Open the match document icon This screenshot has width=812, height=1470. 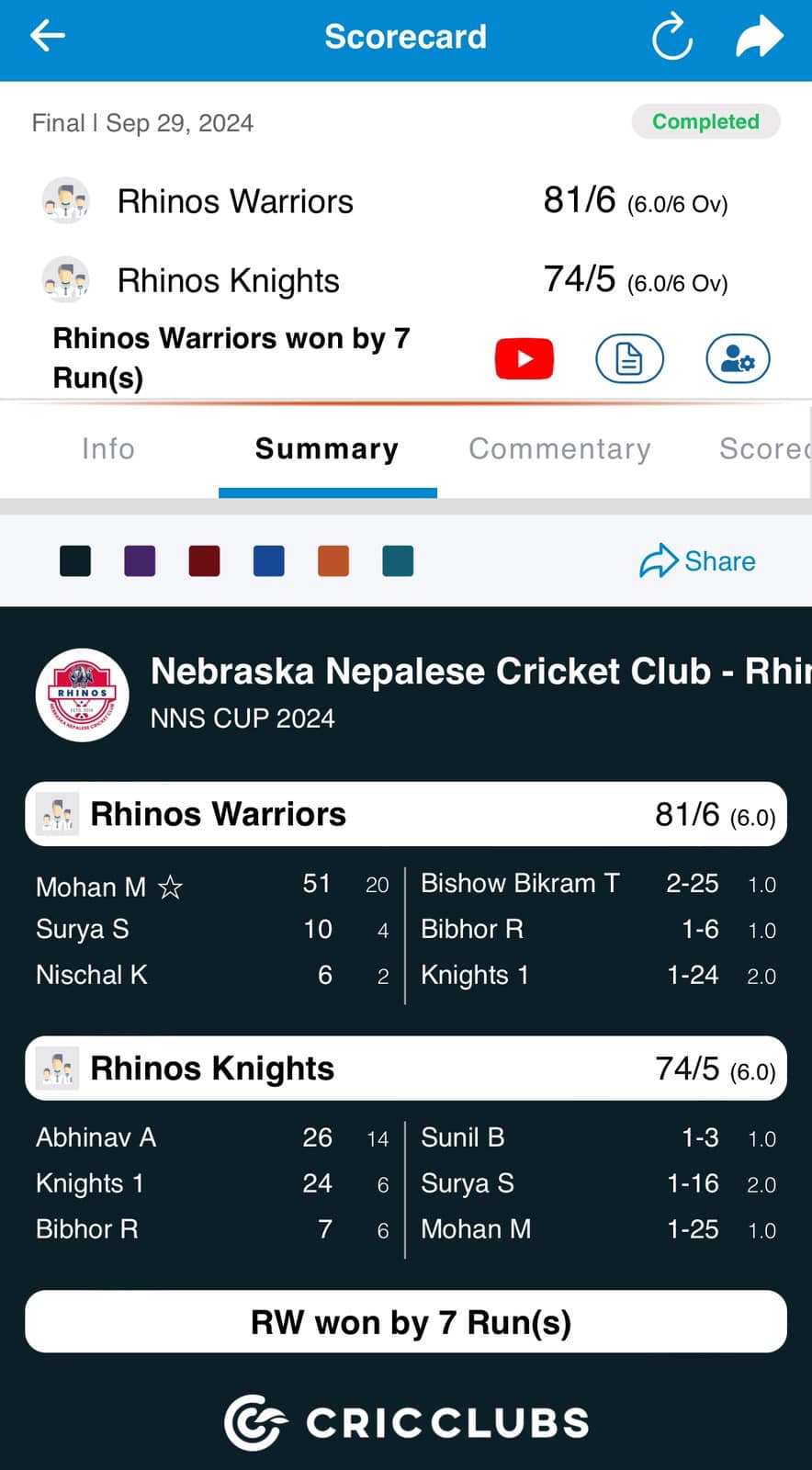pyautogui.click(x=629, y=358)
